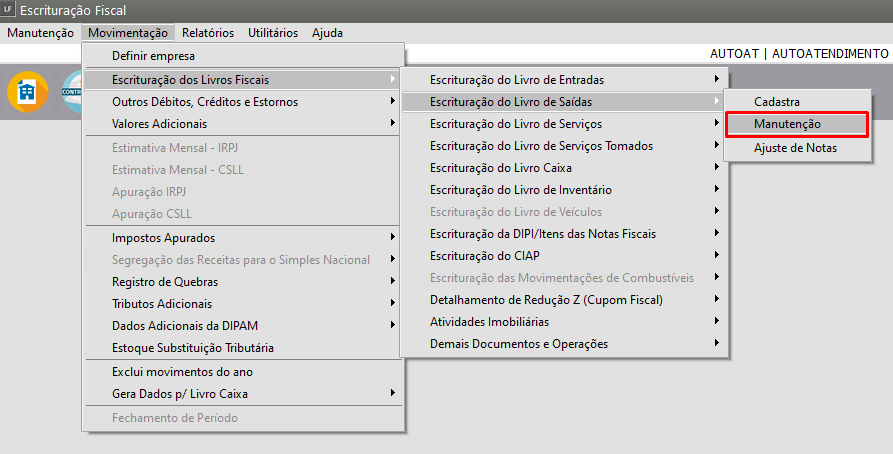893x454 pixels.
Task: Expand Gera Dados p/ Livro Caixa submenu
Action: 182,393
